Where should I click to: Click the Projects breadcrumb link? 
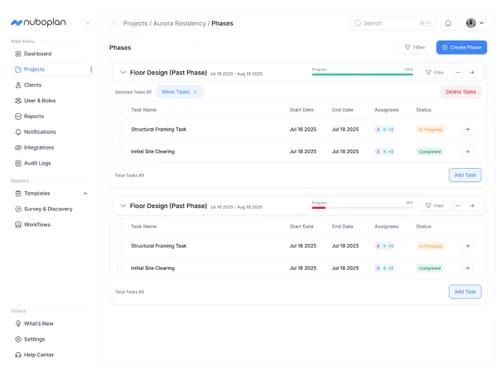[x=135, y=23]
